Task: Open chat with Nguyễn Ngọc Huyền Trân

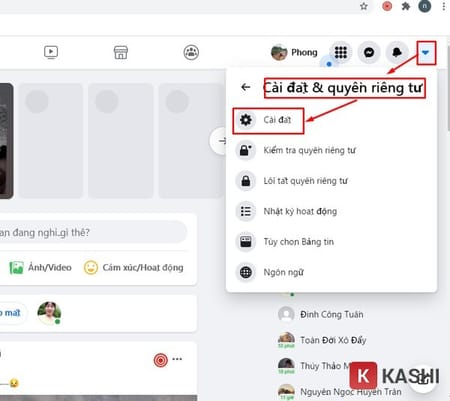Action: click(339, 392)
